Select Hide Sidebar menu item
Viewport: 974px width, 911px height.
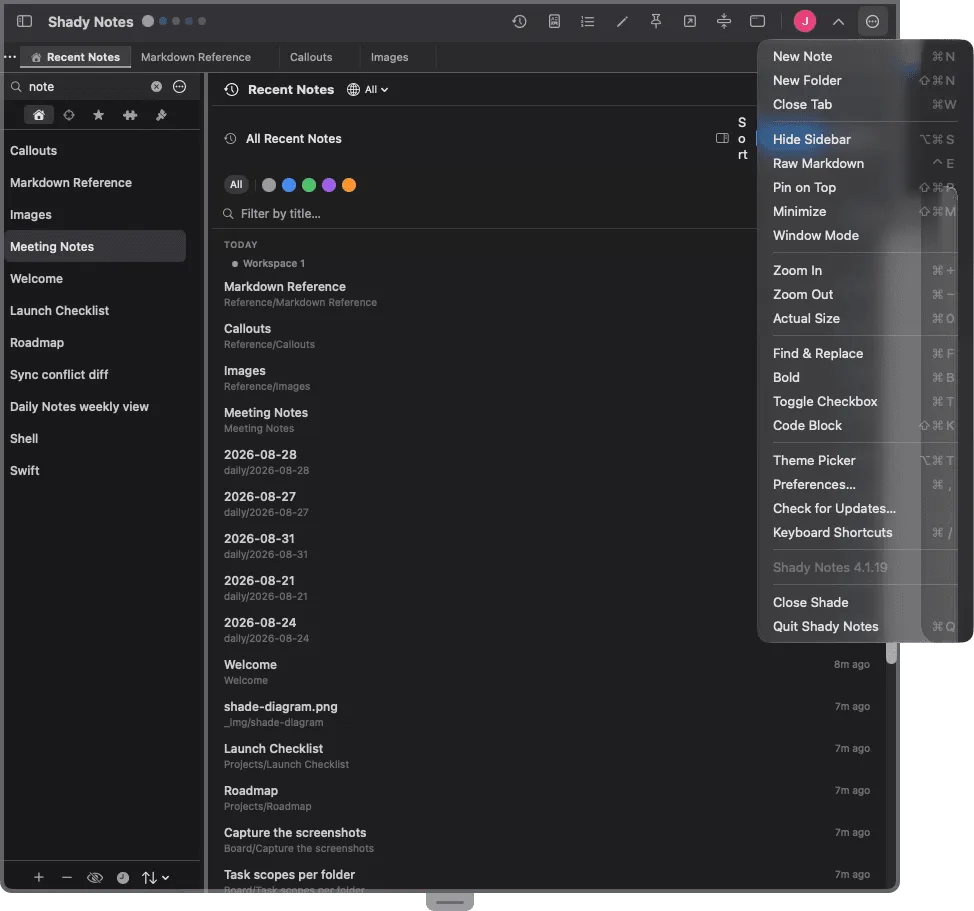coord(863,140)
